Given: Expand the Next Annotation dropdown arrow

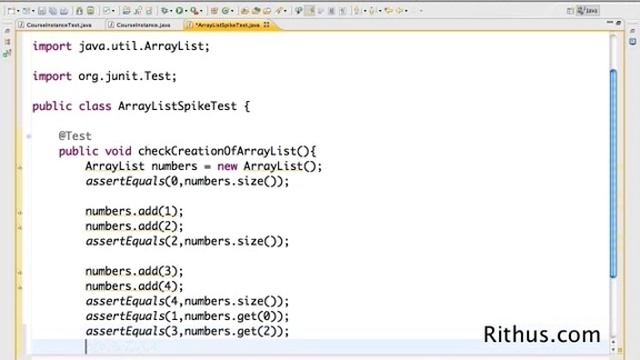Looking at the screenshot, I should click(364, 11).
